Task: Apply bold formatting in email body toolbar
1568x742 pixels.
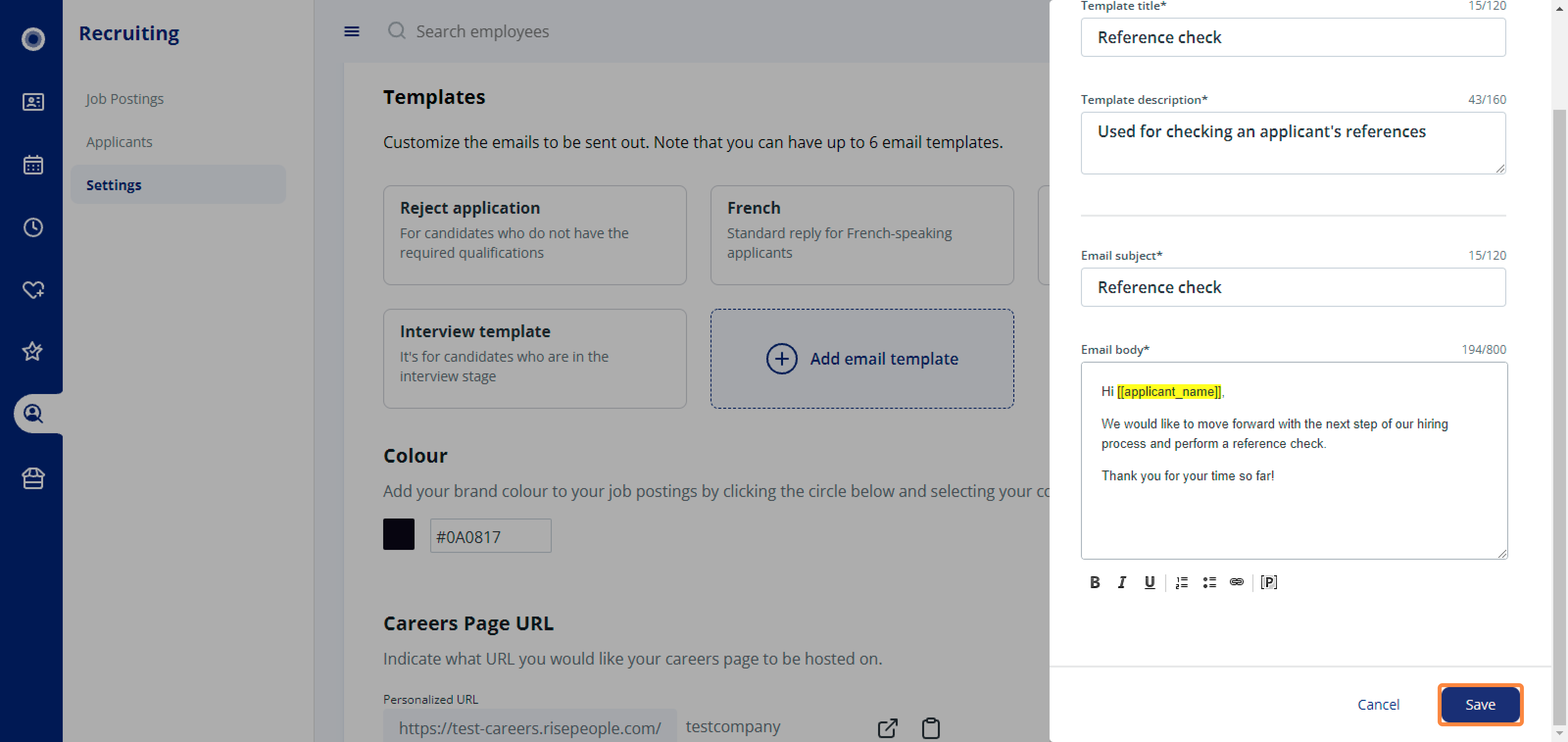Action: pyautogui.click(x=1095, y=582)
